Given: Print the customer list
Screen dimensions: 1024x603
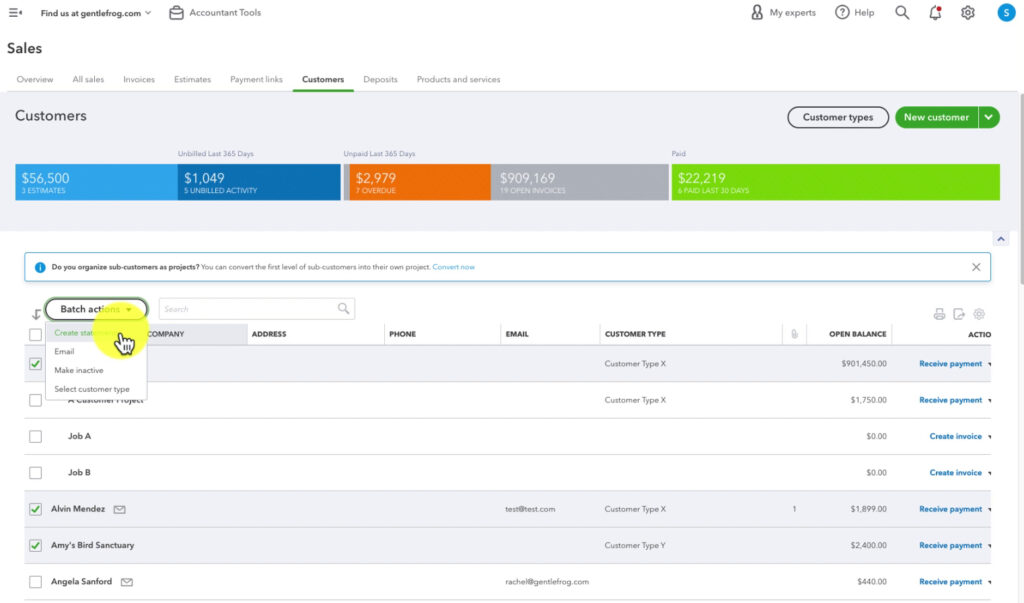Looking at the screenshot, I should tap(938, 313).
